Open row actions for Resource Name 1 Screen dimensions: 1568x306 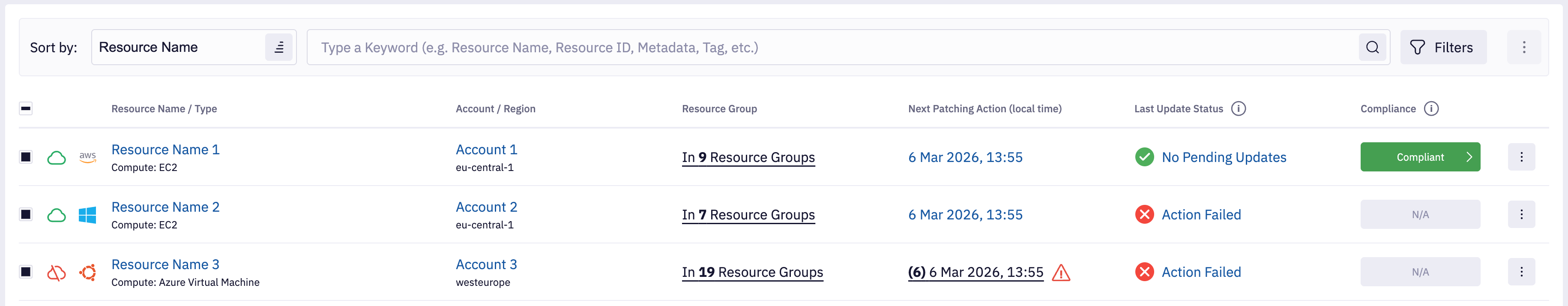(1521, 157)
